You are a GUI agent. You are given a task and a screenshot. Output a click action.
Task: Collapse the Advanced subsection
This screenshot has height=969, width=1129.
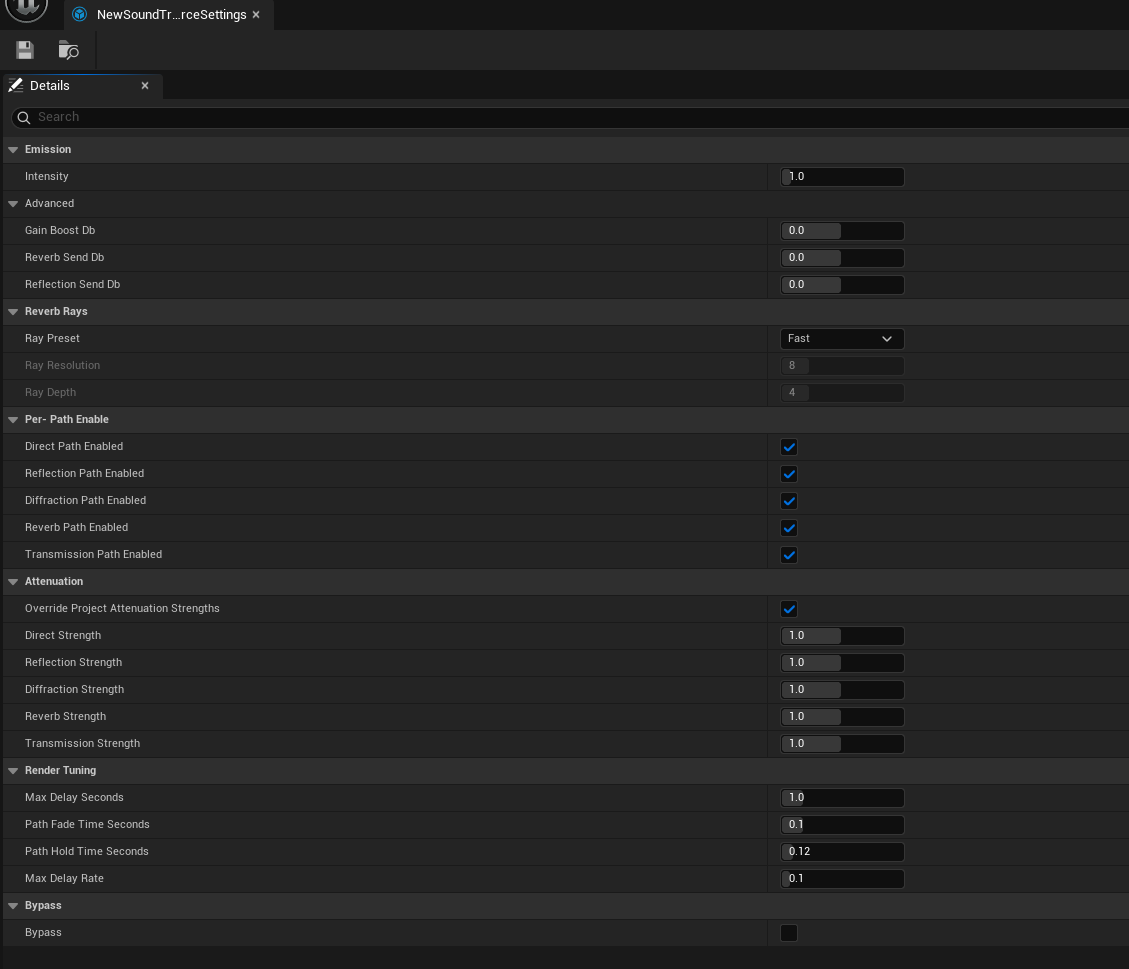13,204
